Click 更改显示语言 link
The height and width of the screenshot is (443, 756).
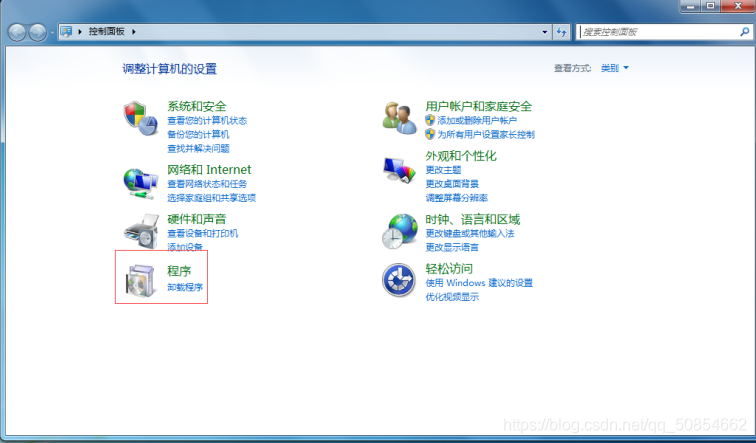452,247
